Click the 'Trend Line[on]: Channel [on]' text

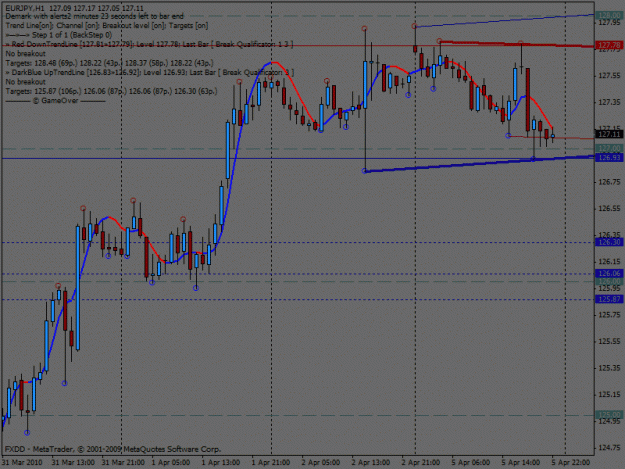tap(107, 26)
